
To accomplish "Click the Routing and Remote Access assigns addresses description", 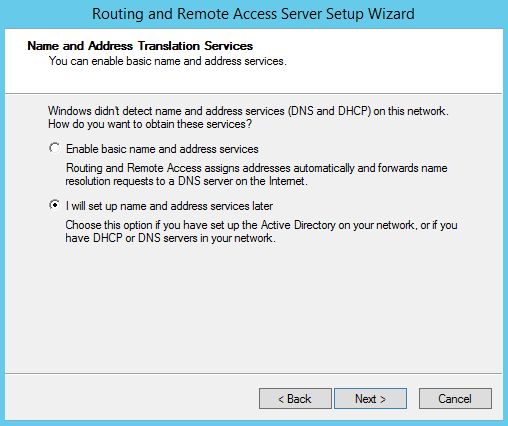I will pyautogui.click(x=257, y=168).
